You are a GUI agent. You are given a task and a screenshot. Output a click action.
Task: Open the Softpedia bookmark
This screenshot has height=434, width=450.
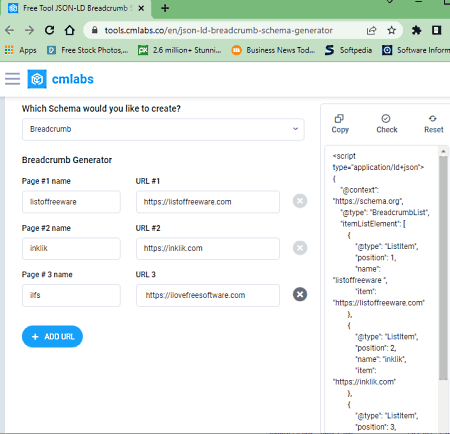coord(348,50)
